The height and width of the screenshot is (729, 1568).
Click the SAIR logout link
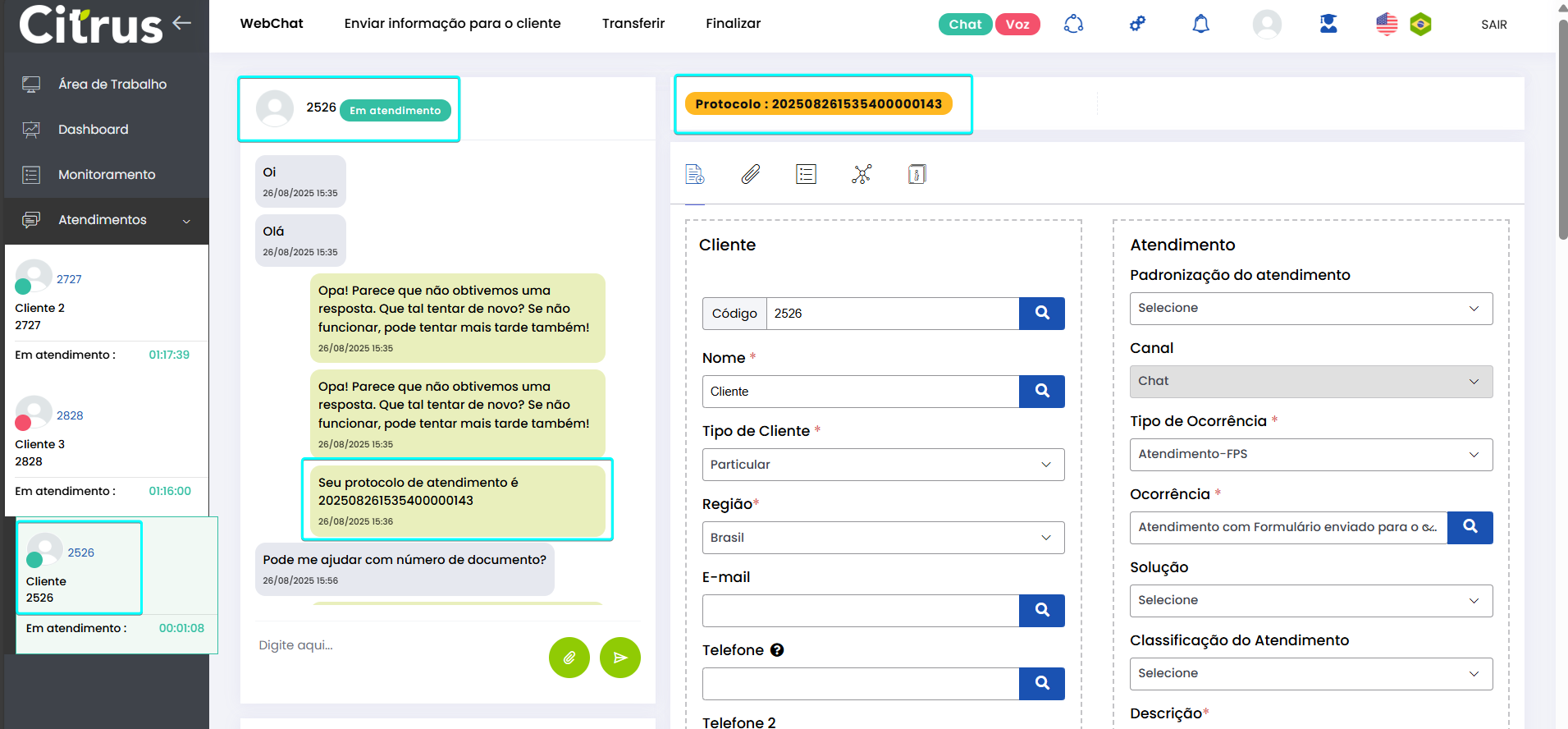click(1493, 25)
